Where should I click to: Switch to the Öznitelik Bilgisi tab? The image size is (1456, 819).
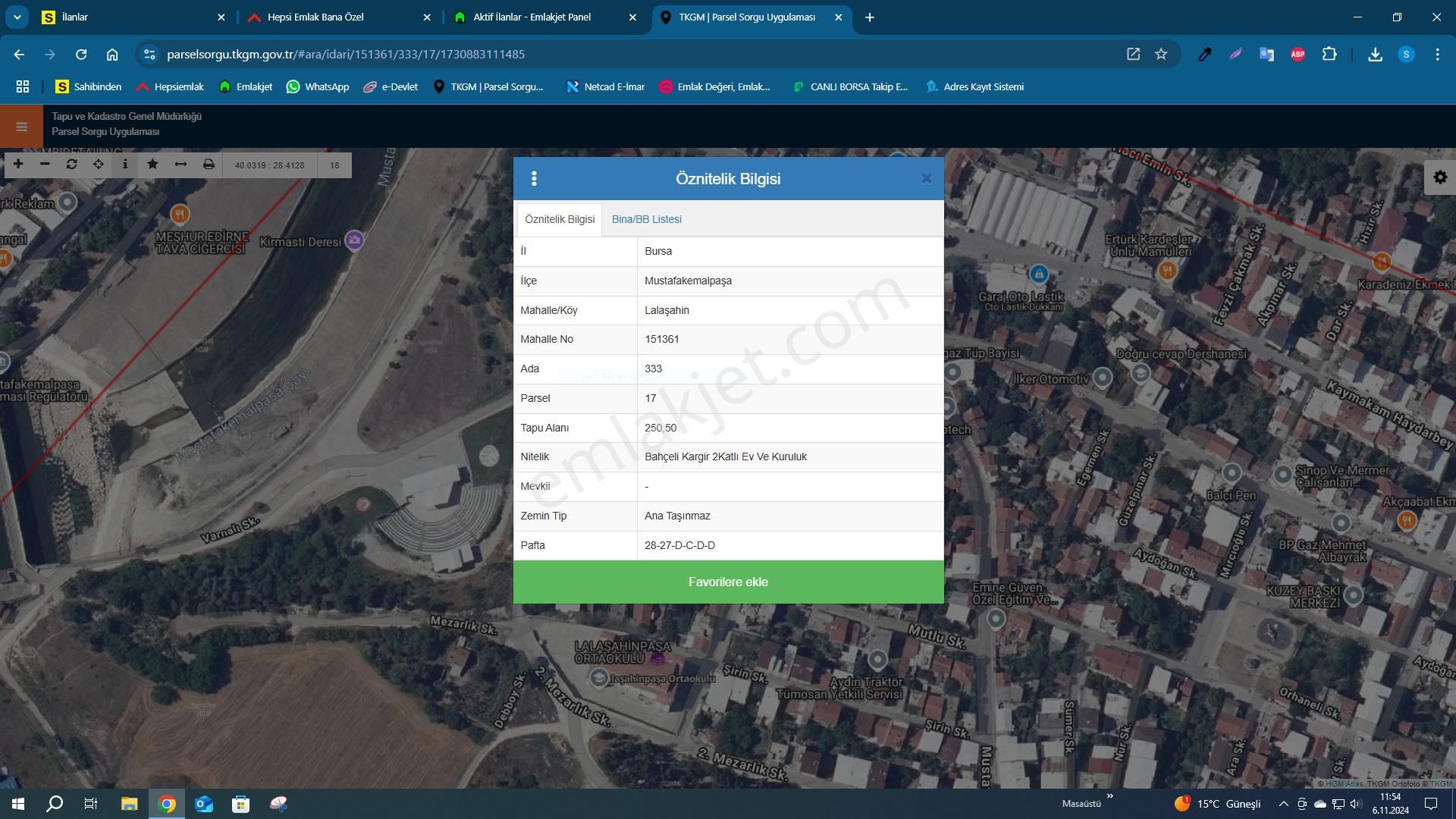pyautogui.click(x=560, y=219)
